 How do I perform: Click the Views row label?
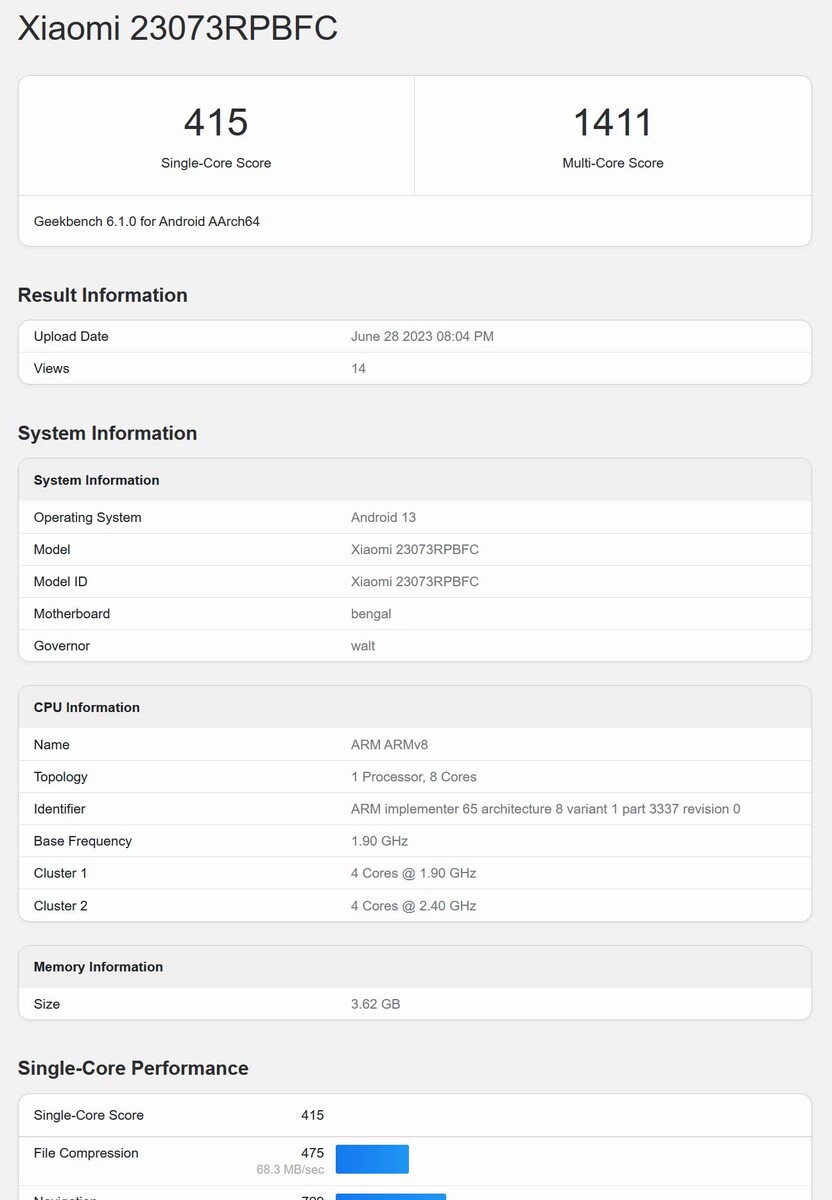coord(52,368)
